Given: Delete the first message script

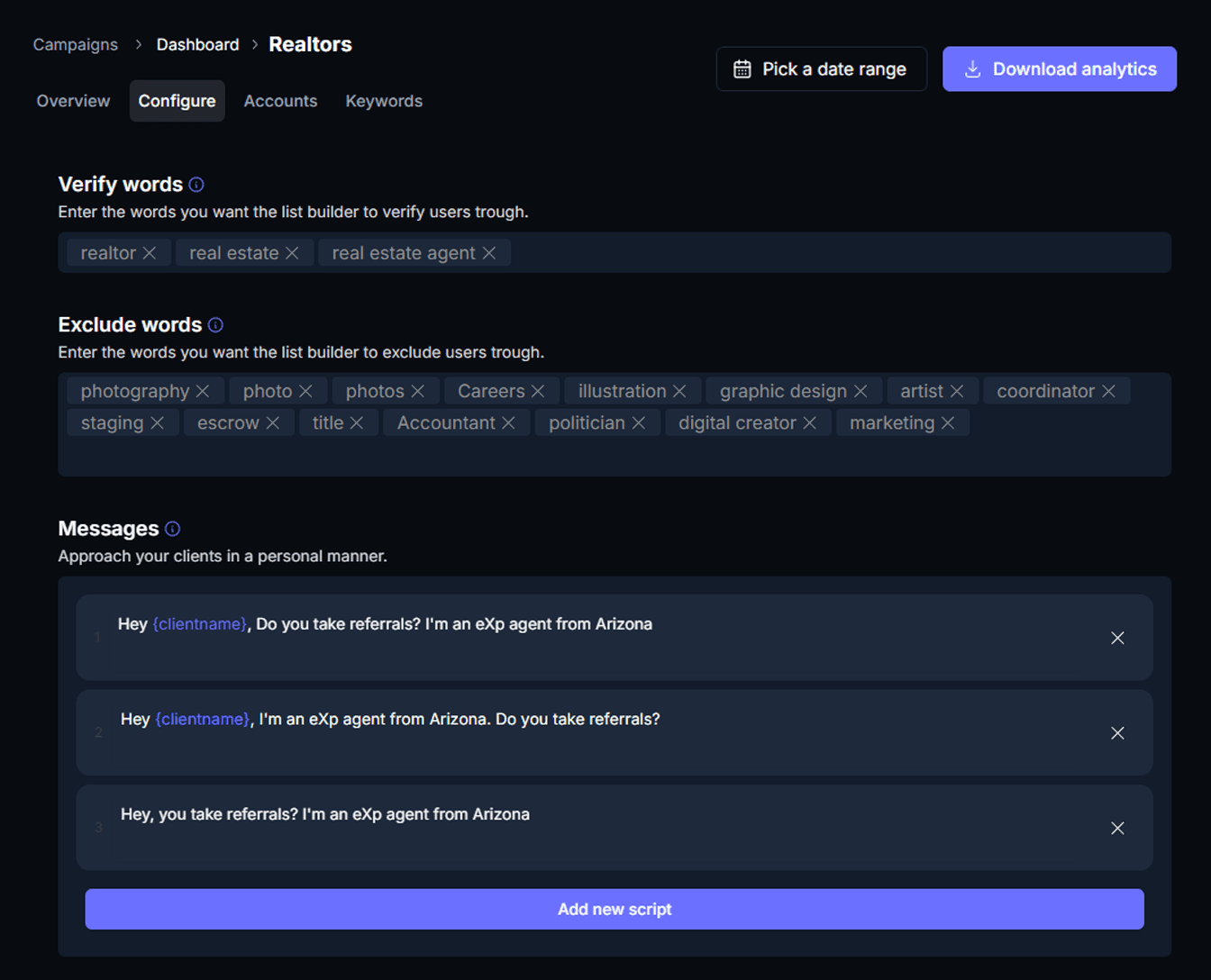Looking at the screenshot, I should (x=1117, y=638).
